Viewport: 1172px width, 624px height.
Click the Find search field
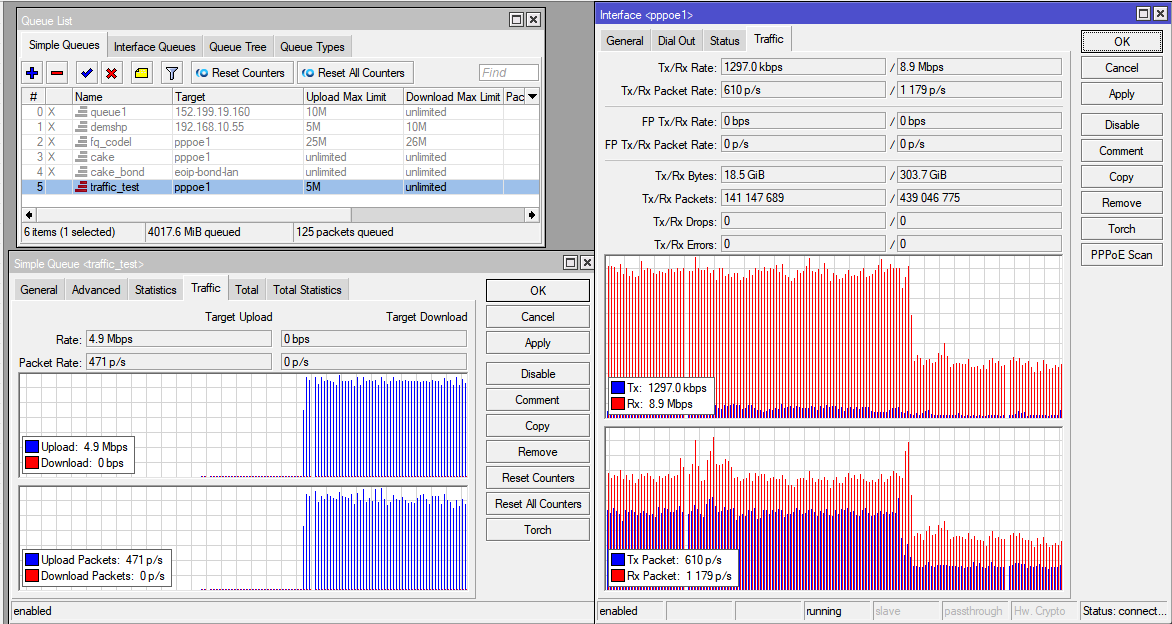(x=508, y=72)
